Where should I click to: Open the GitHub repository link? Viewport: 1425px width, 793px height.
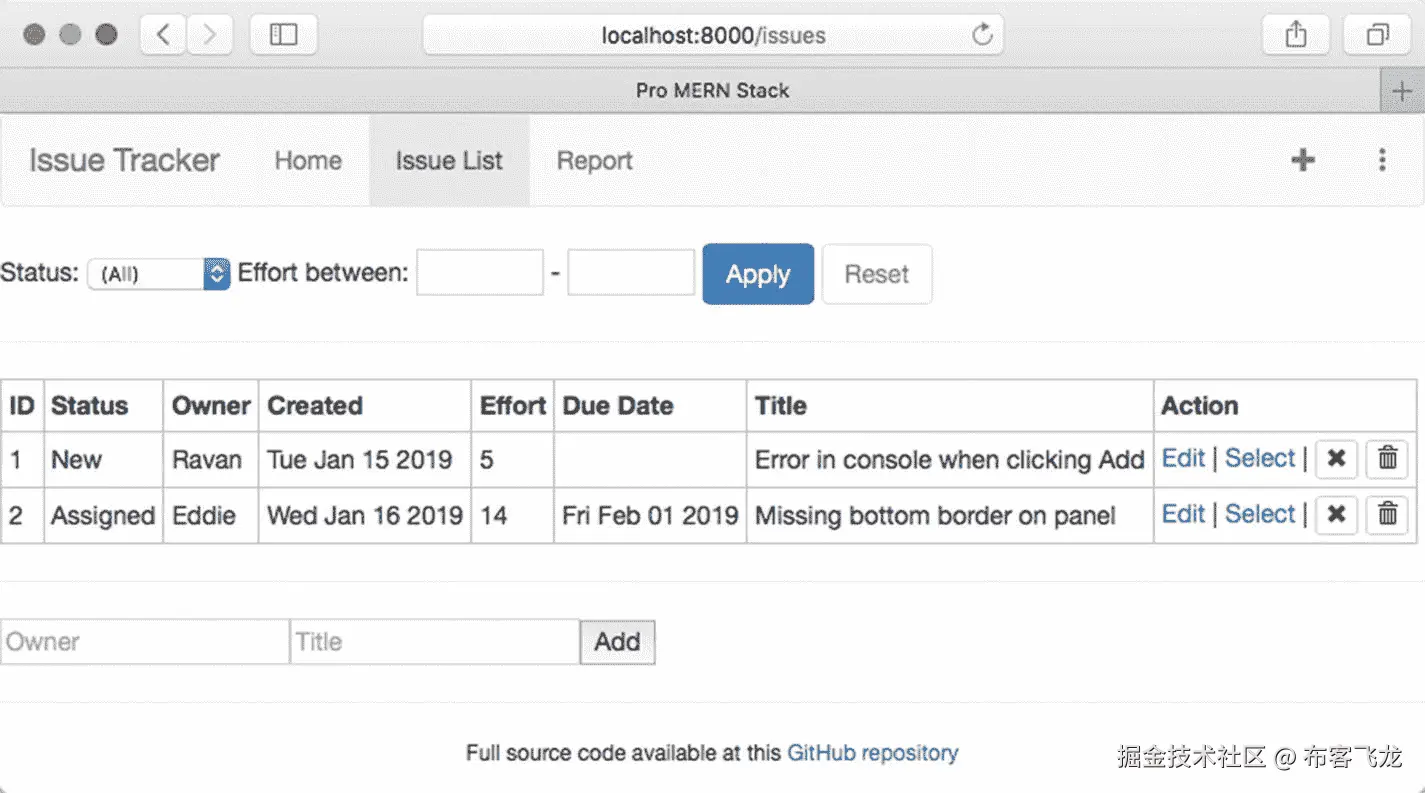(872, 753)
